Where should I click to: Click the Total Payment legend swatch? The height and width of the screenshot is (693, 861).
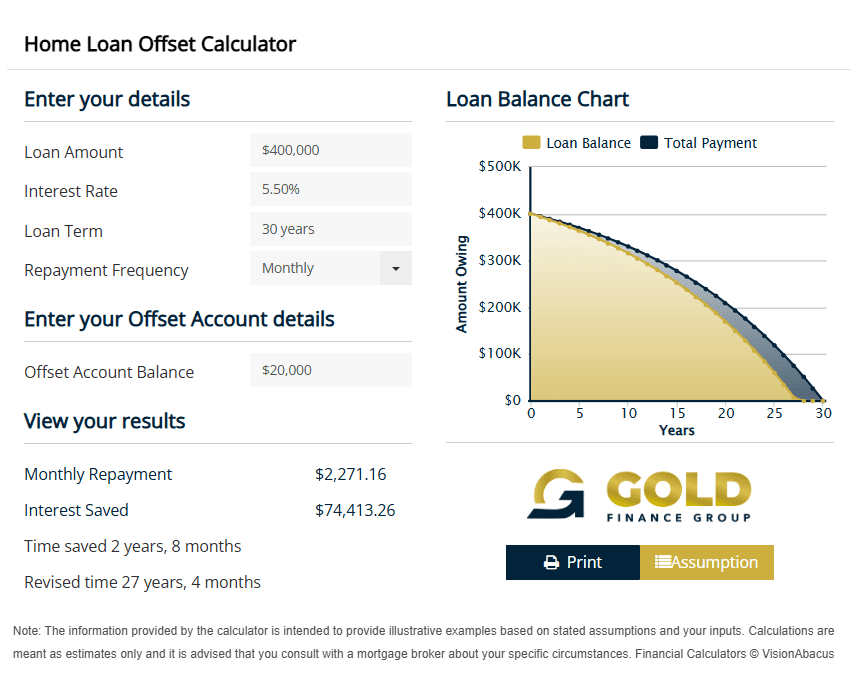650,143
